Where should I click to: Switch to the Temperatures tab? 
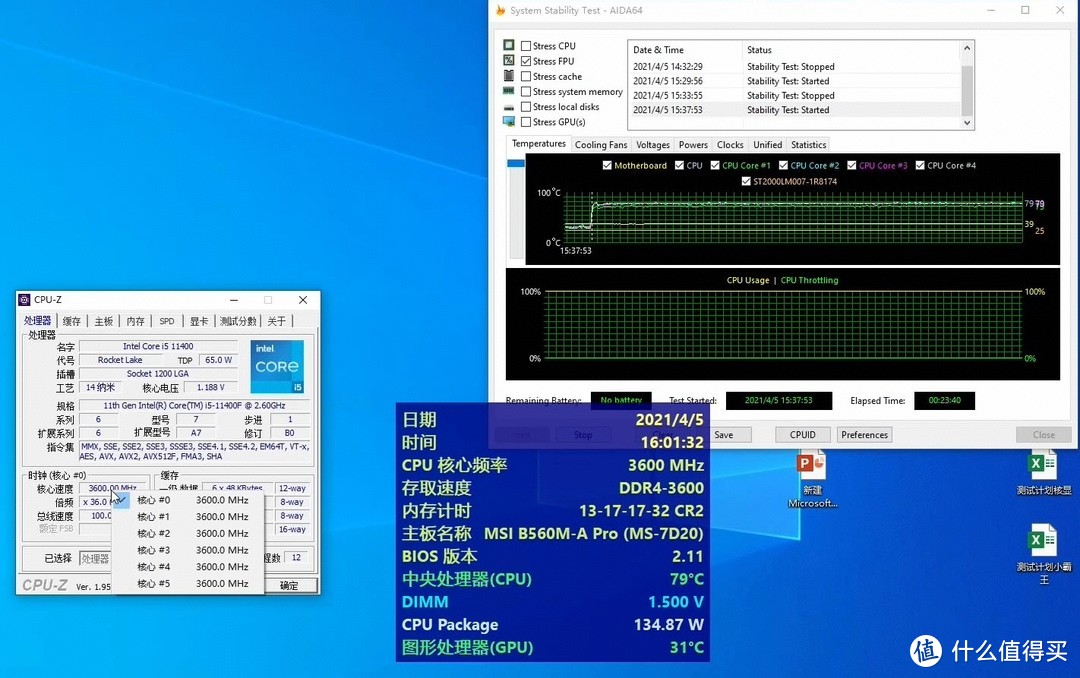(x=539, y=143)
